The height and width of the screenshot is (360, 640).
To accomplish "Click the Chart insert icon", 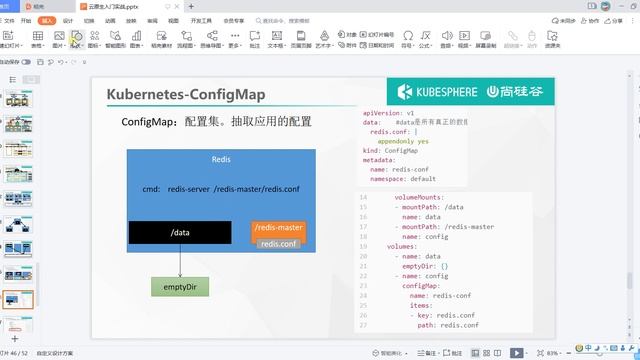I will click(x=136, y=36).
